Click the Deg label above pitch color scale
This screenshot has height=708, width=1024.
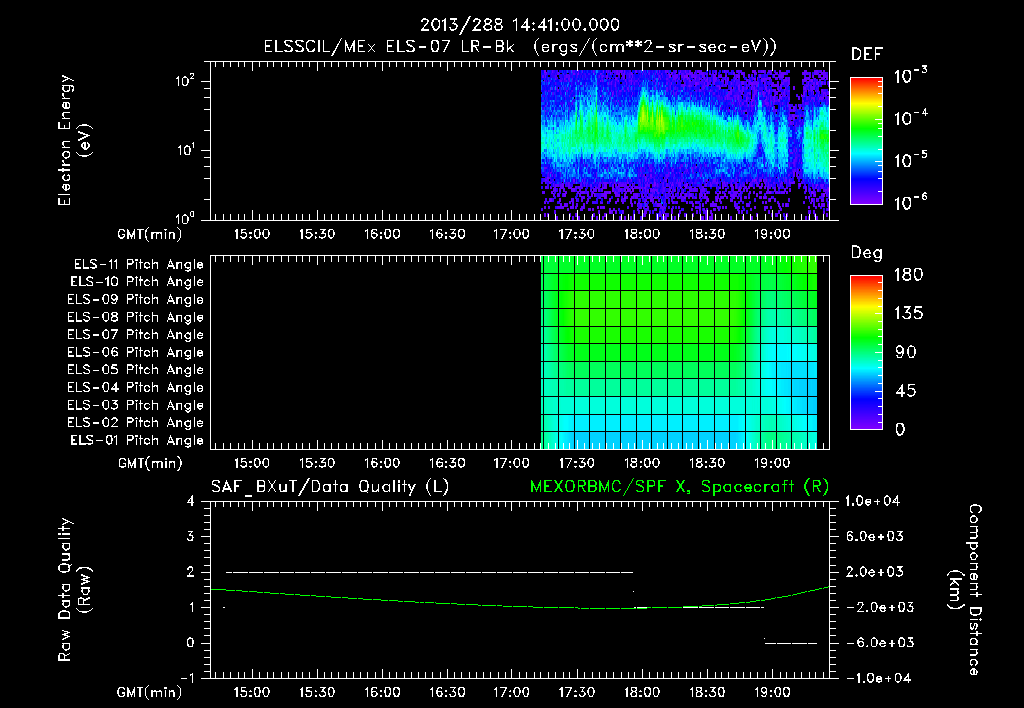pos(867,253)
